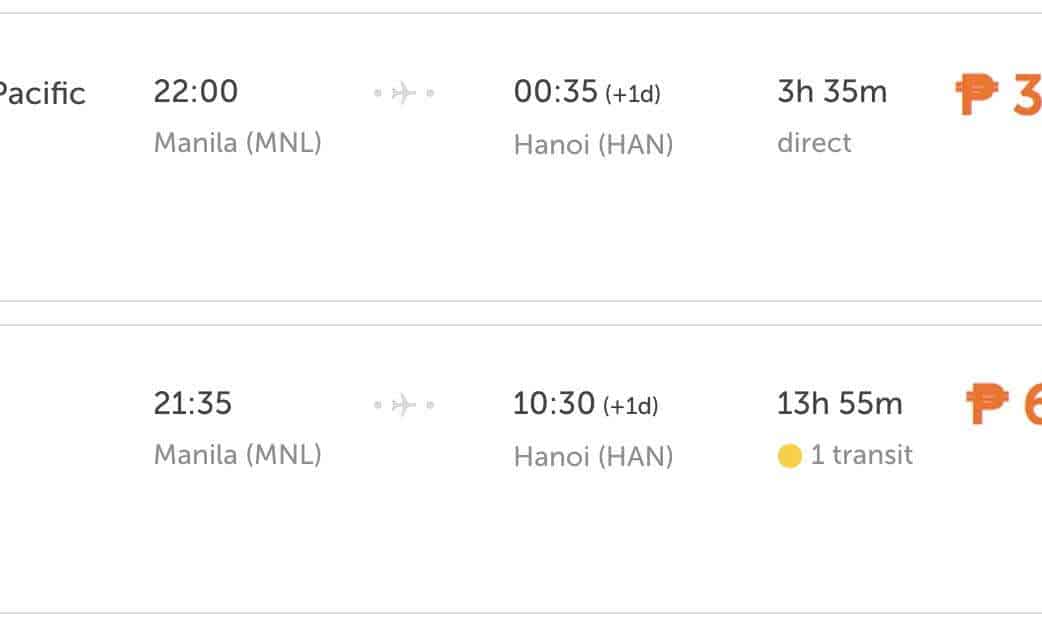
Task: Click Manila (MNL) under 22:00 departure
Action: (238, 143)
